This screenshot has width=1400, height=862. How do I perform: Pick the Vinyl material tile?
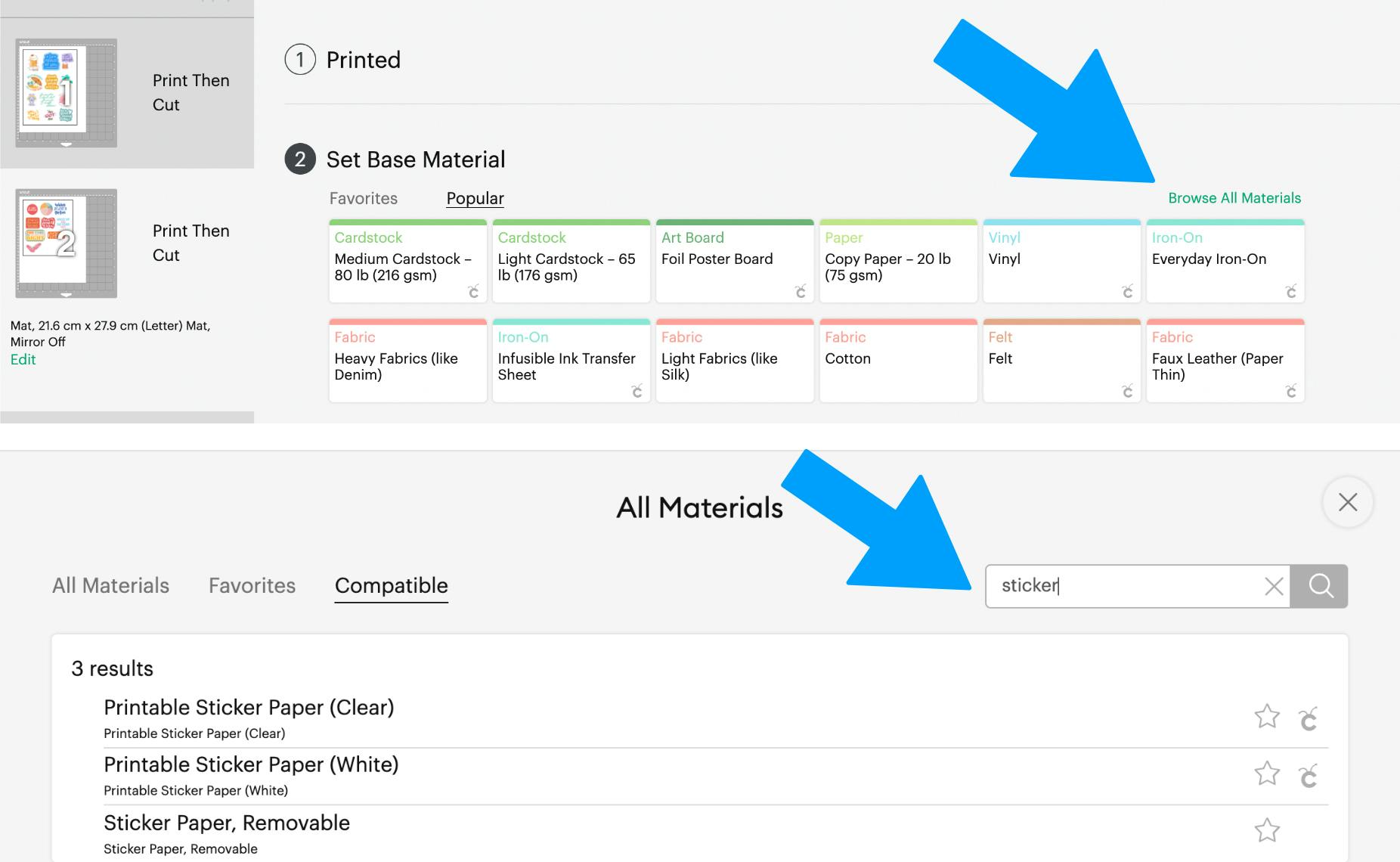tap(1061, 262)
